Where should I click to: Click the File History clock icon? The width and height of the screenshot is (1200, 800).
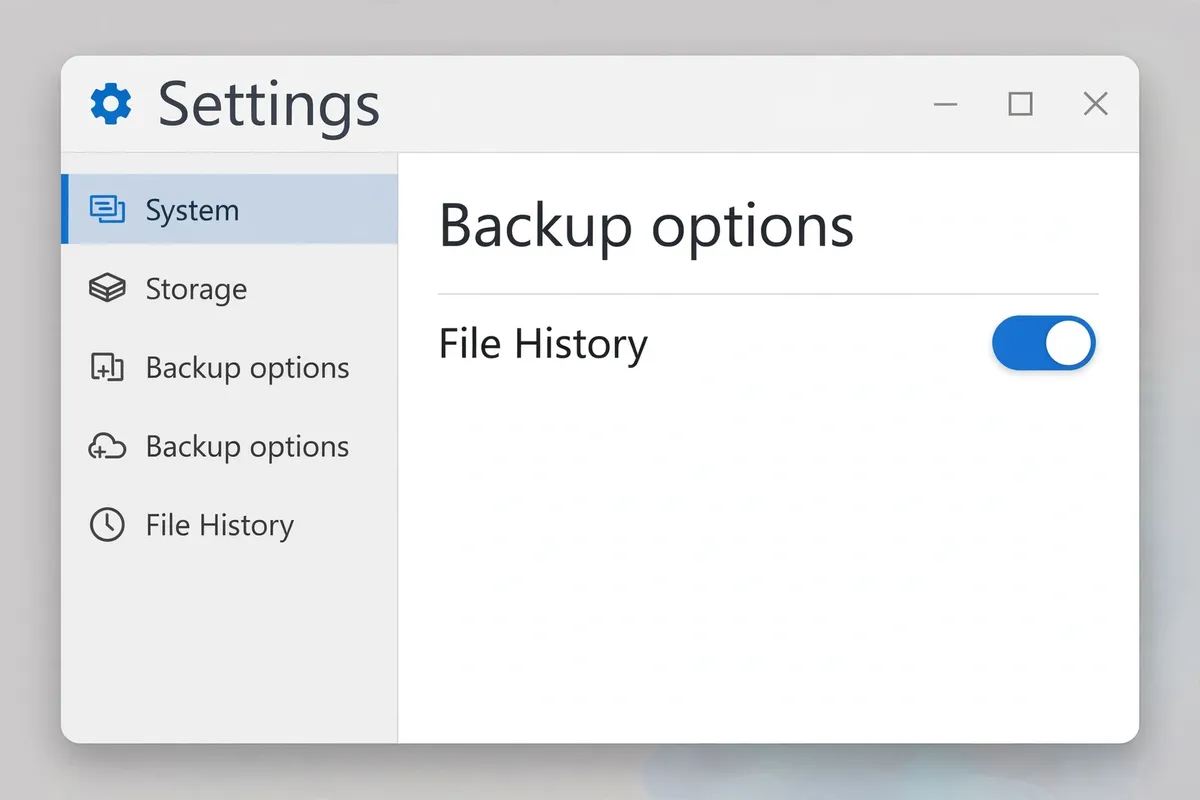pyautogui.click(x=107, y=525)
